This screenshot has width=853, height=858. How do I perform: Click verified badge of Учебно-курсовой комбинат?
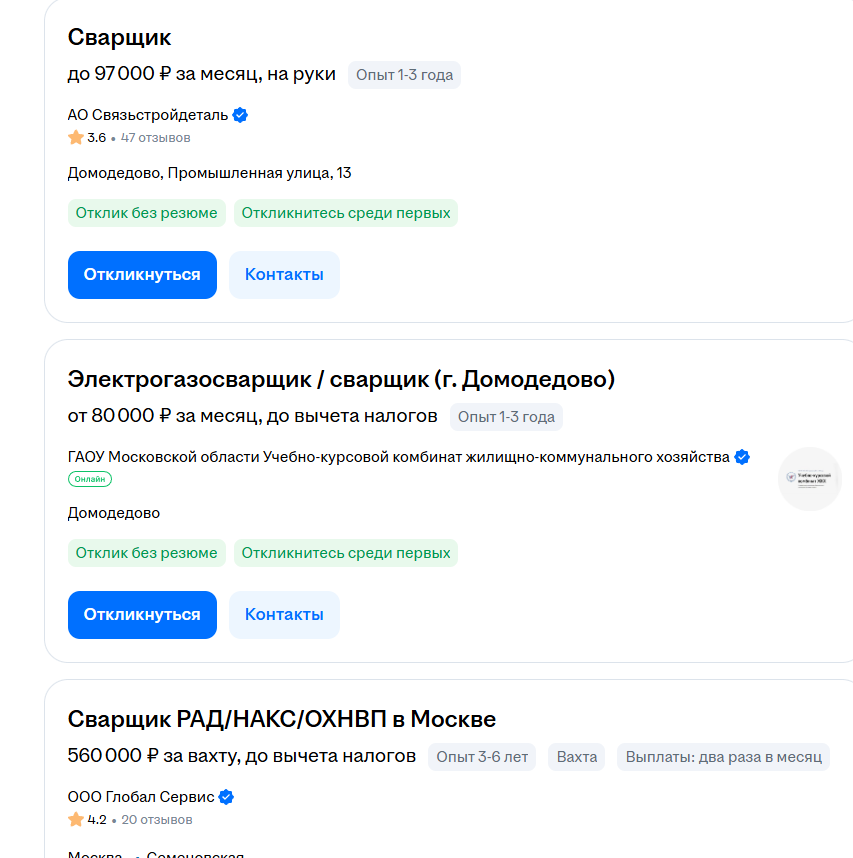[x=742, y=457]
